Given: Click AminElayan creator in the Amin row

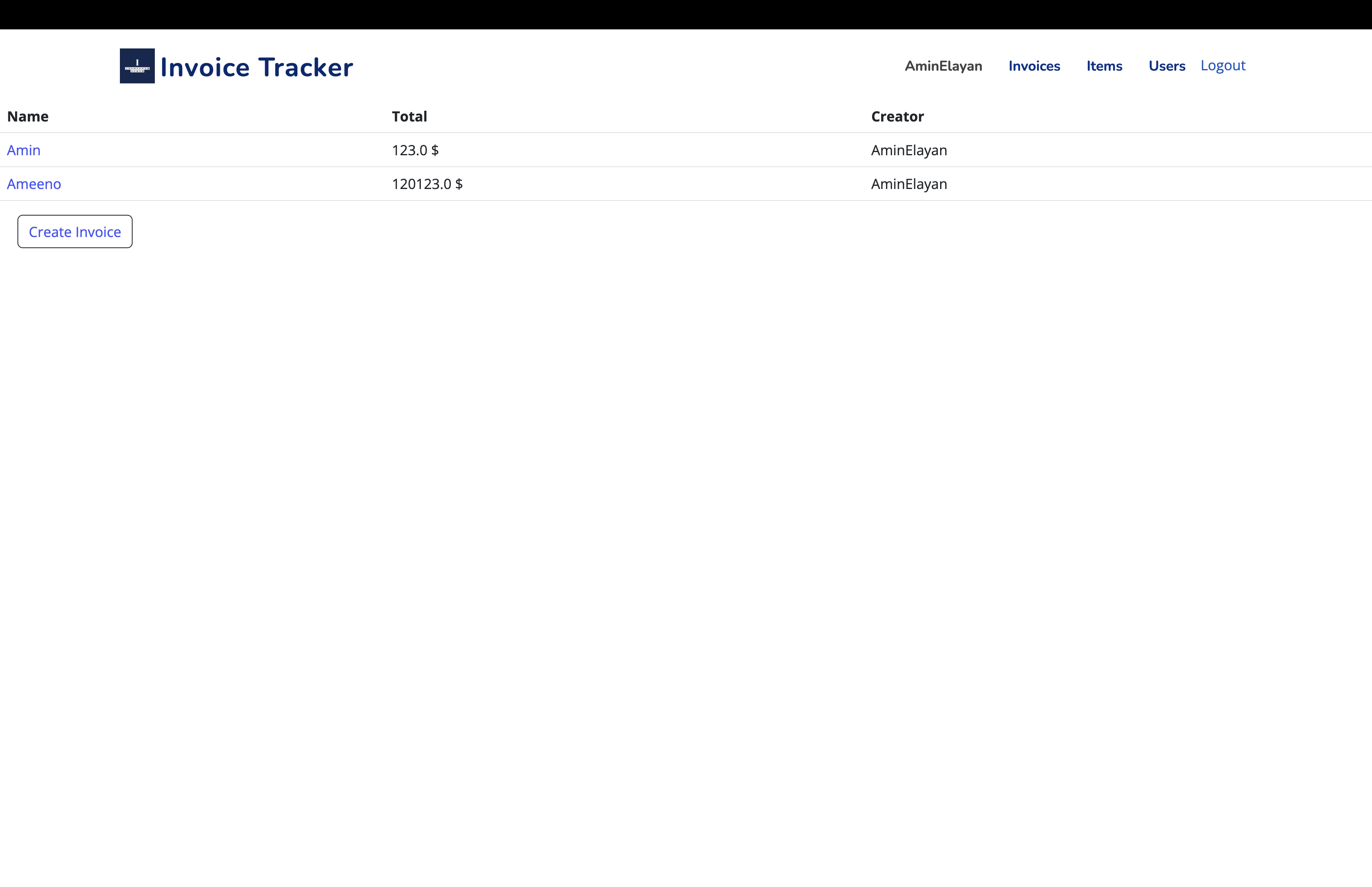Looking at the screenshot, I should tap(909, 150).
